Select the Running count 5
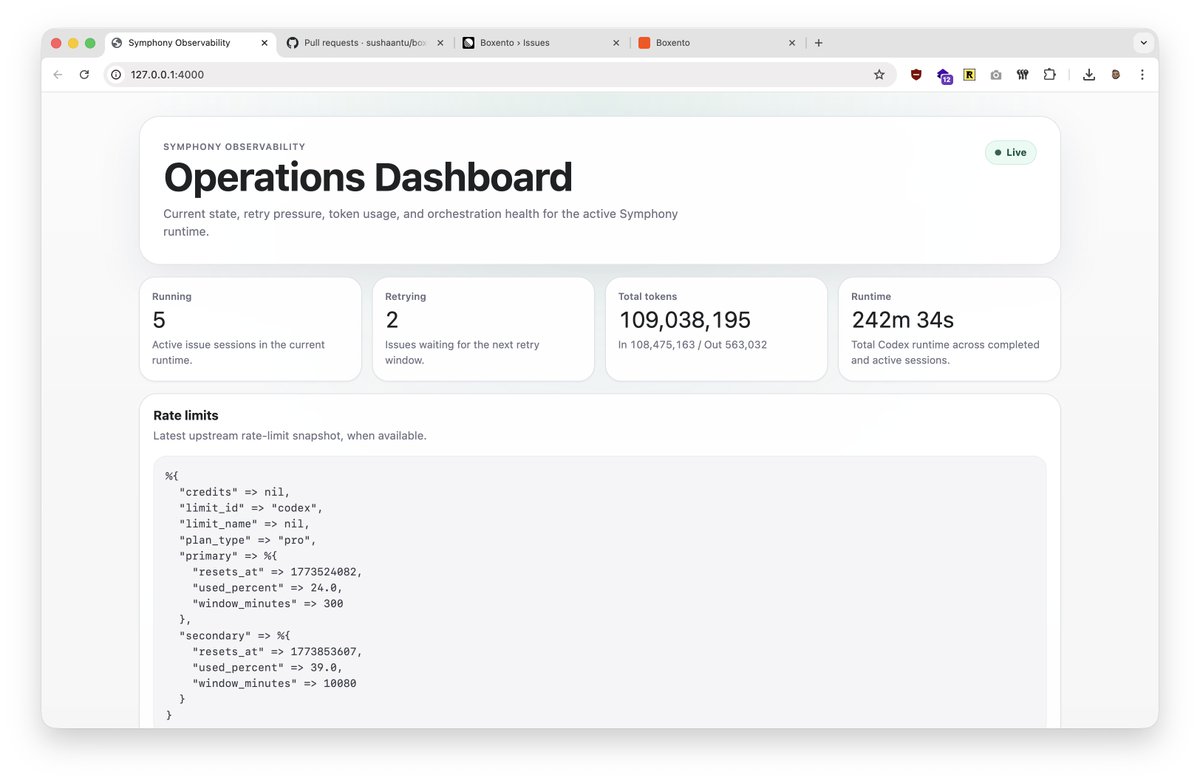This screenshot has height=783, width=1200. click(x=159, y=320)
